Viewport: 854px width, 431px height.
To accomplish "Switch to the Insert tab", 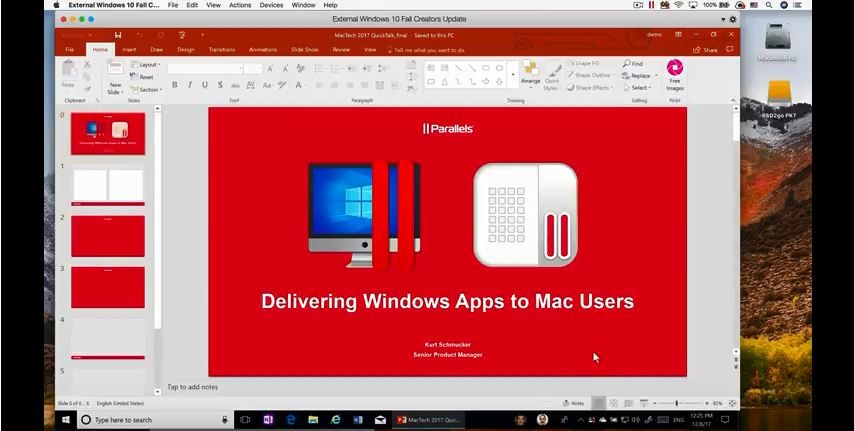I will coord(129,50).
